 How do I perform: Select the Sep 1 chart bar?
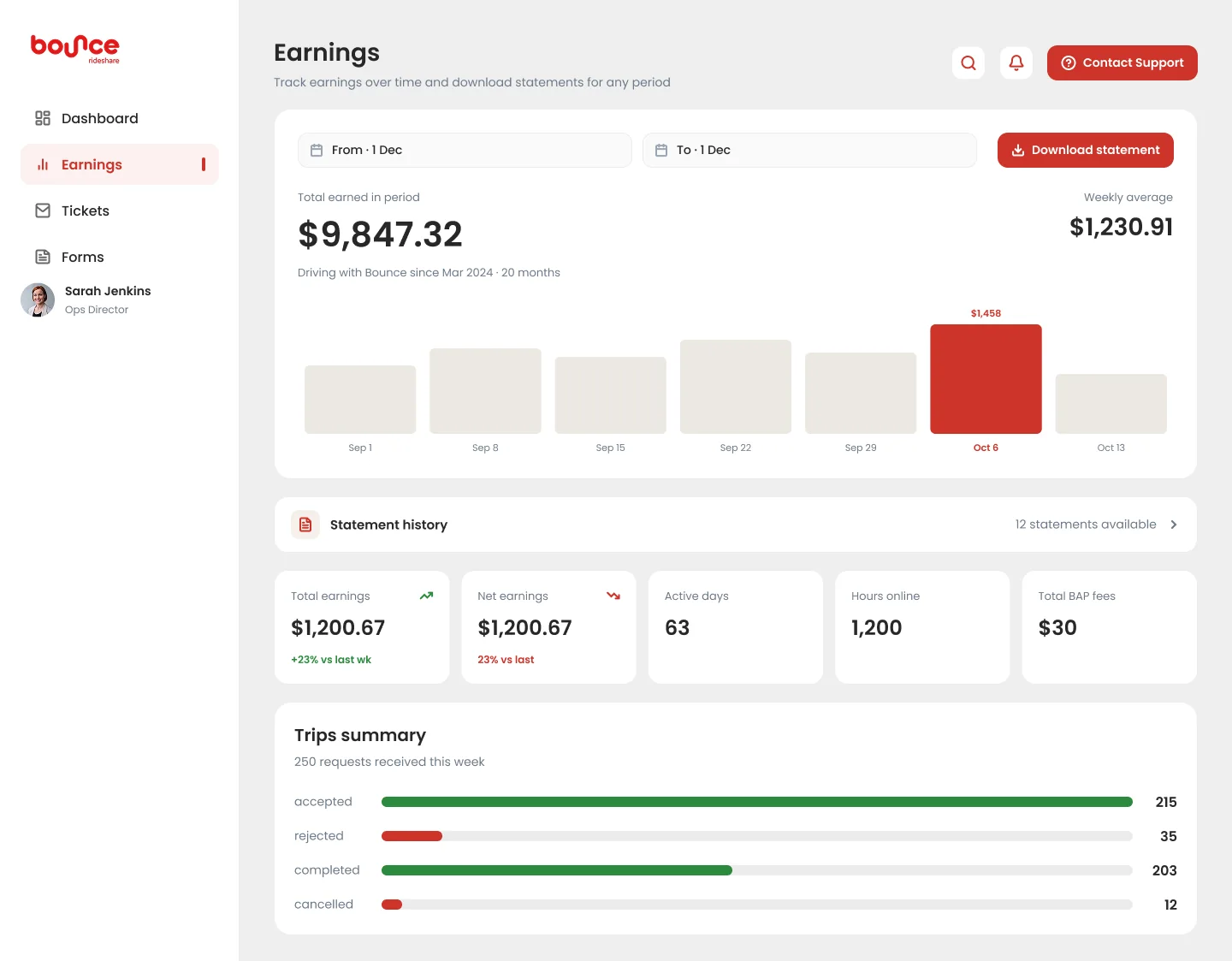pyautogui.click(x=360, y=400)
